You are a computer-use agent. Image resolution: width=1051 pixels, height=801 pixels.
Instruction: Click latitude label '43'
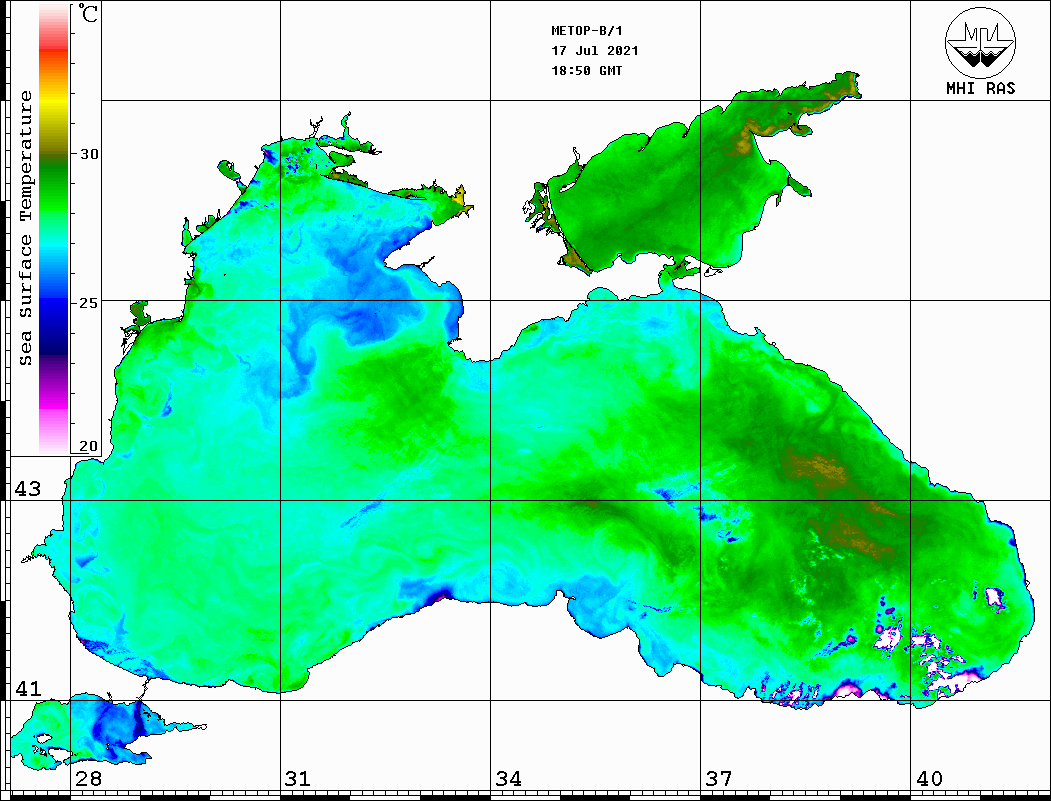point(28,489)
